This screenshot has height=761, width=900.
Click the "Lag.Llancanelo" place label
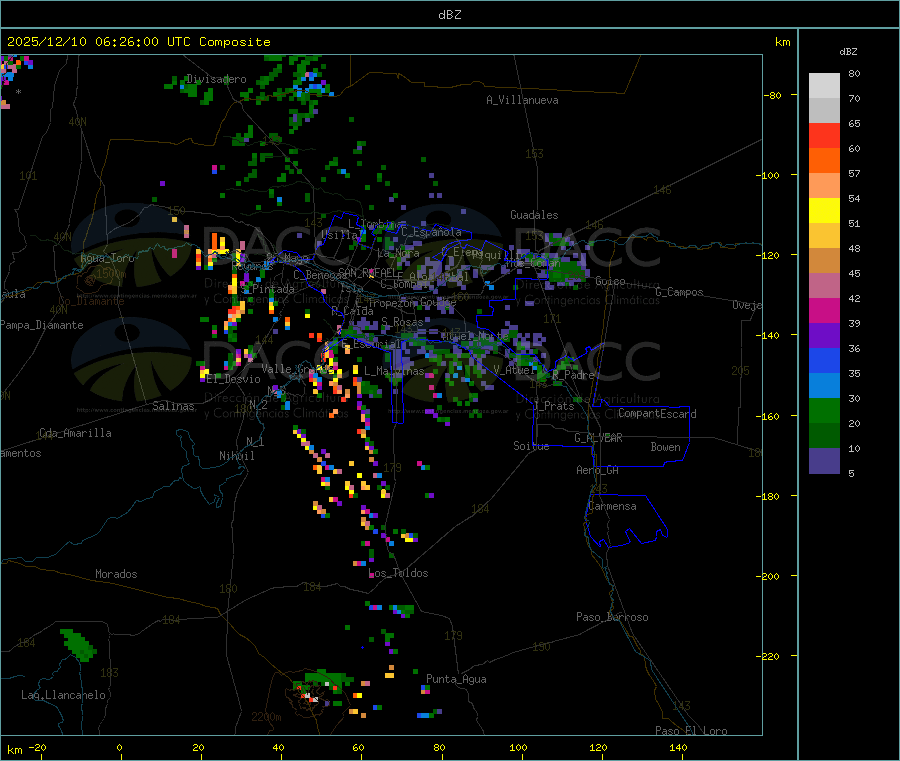(64, 695)
